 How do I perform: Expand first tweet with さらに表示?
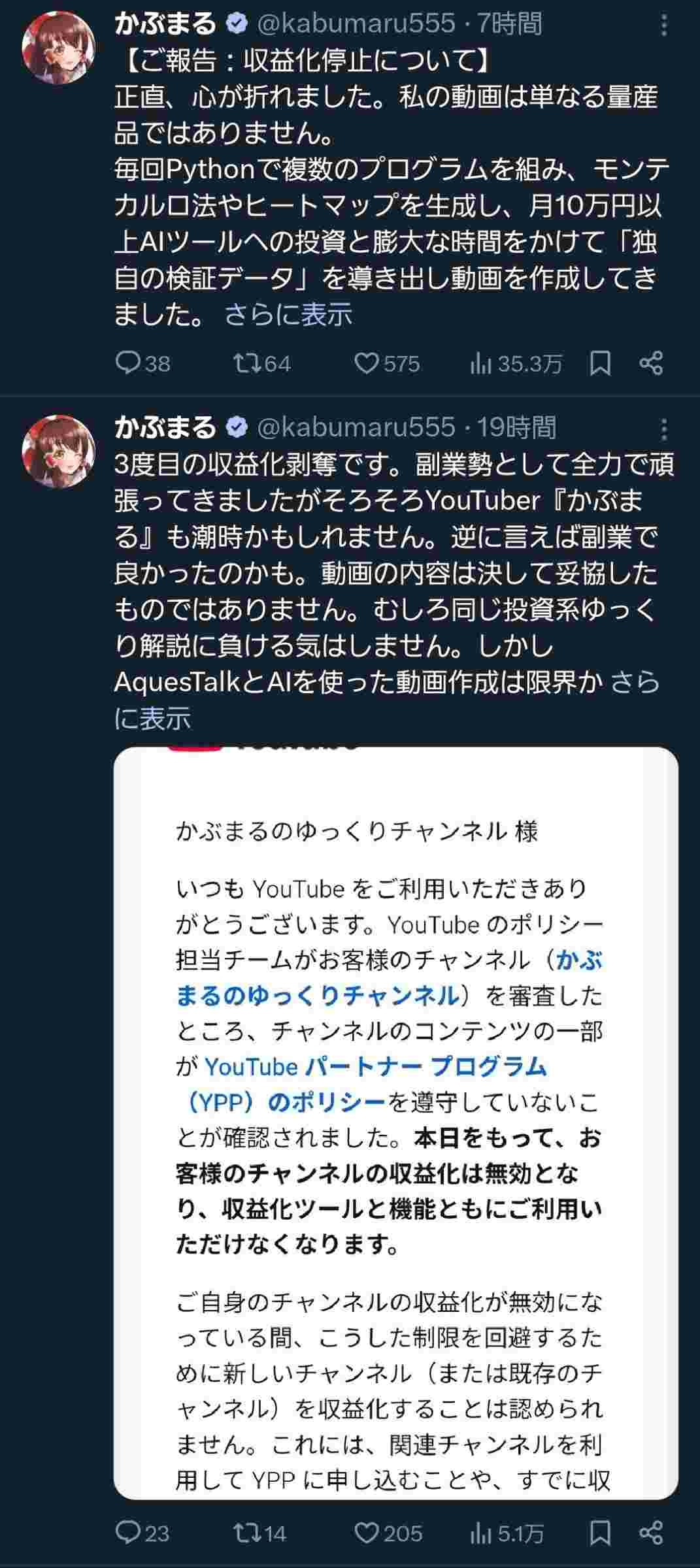(288, 314)
